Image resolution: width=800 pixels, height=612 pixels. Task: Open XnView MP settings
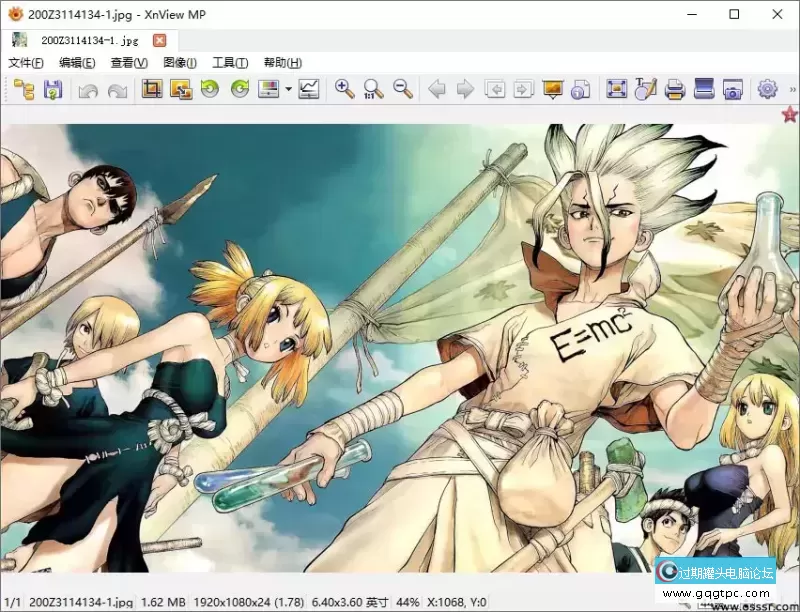pos(765,89)
